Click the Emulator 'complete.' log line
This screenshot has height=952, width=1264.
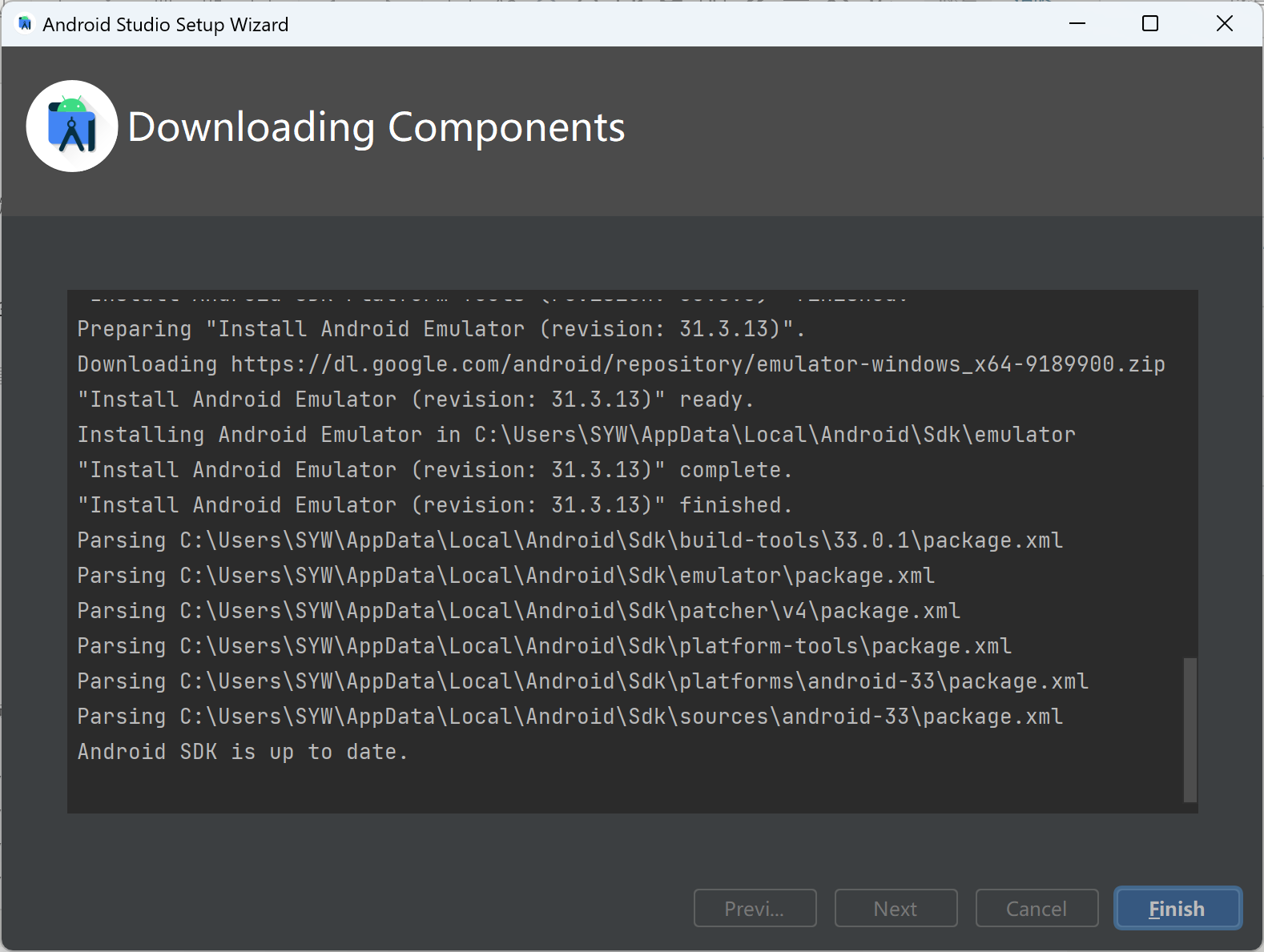(x=435, y=470)
